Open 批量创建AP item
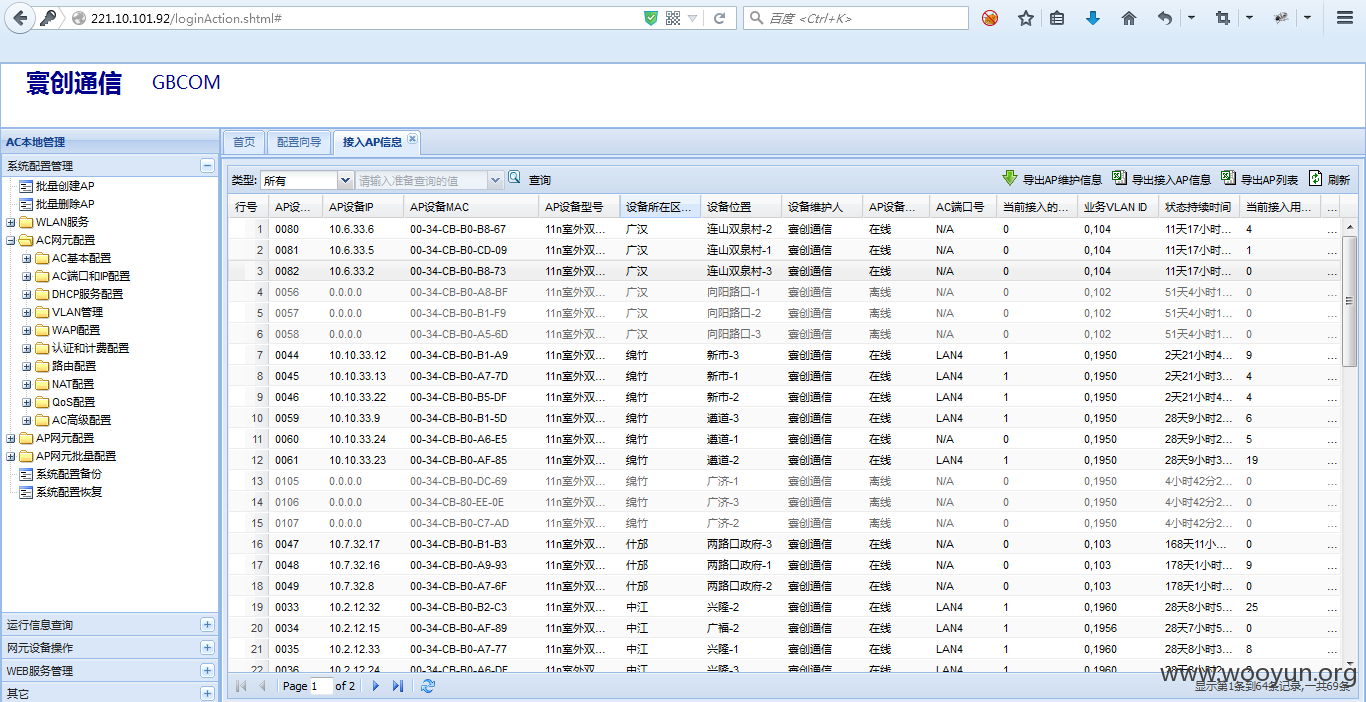Screen dimensions: 1366x702 [x=58, y=186]
